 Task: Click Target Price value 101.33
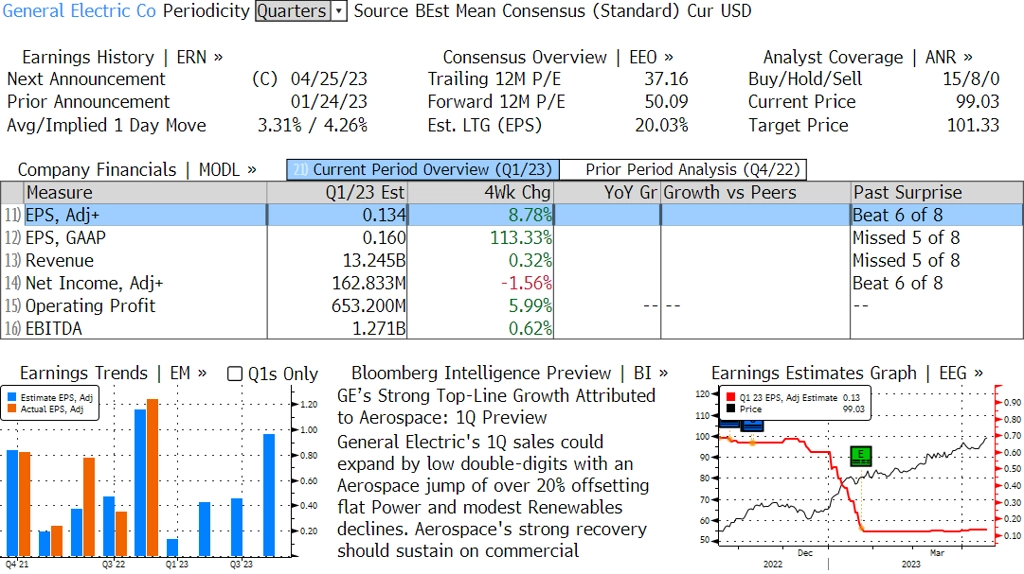(x=973, y=125)
